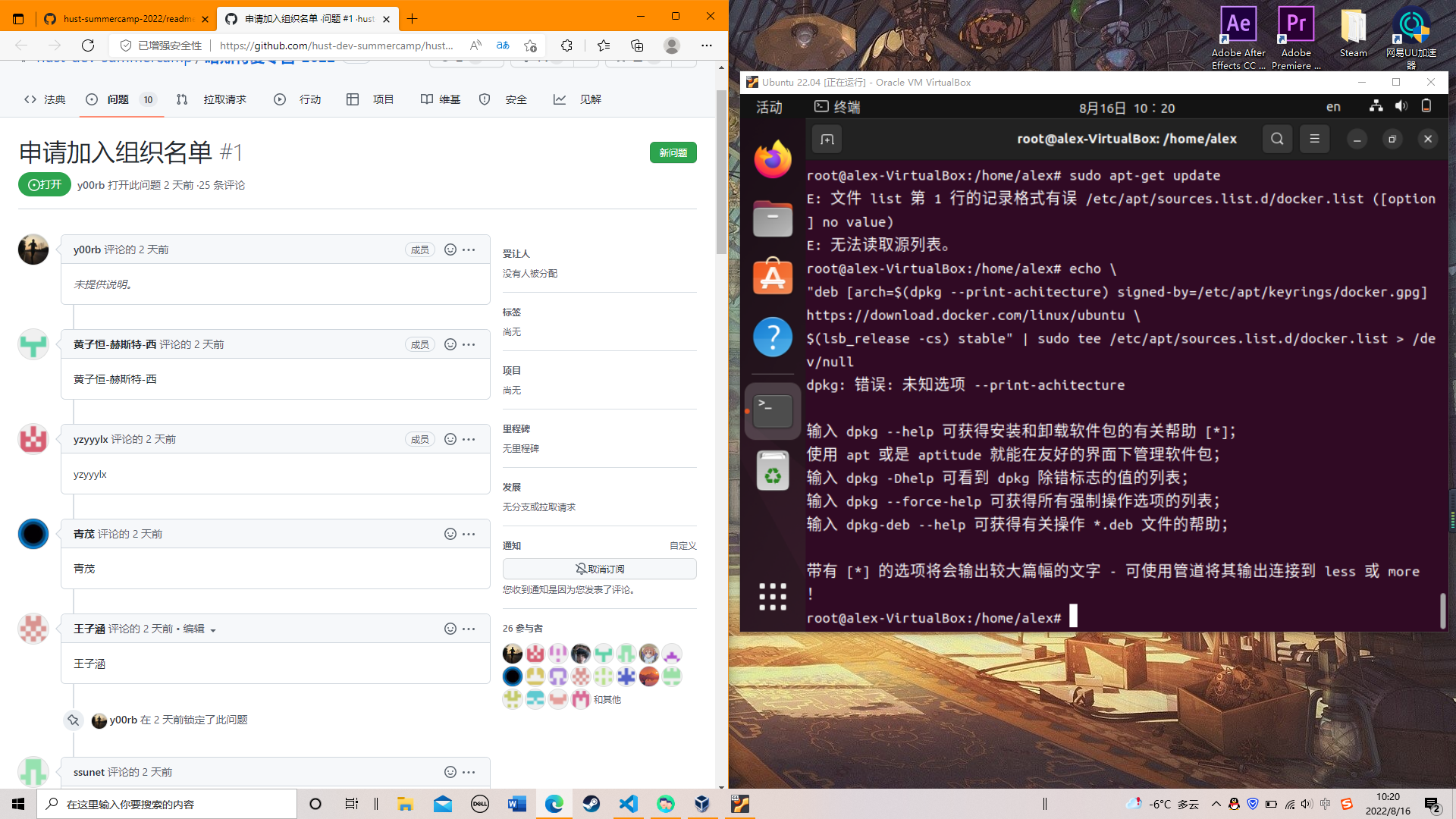Click the Firefox icon in Ubuntu dock
Viewport: 1456px width, 819px height.
(773, 159)
